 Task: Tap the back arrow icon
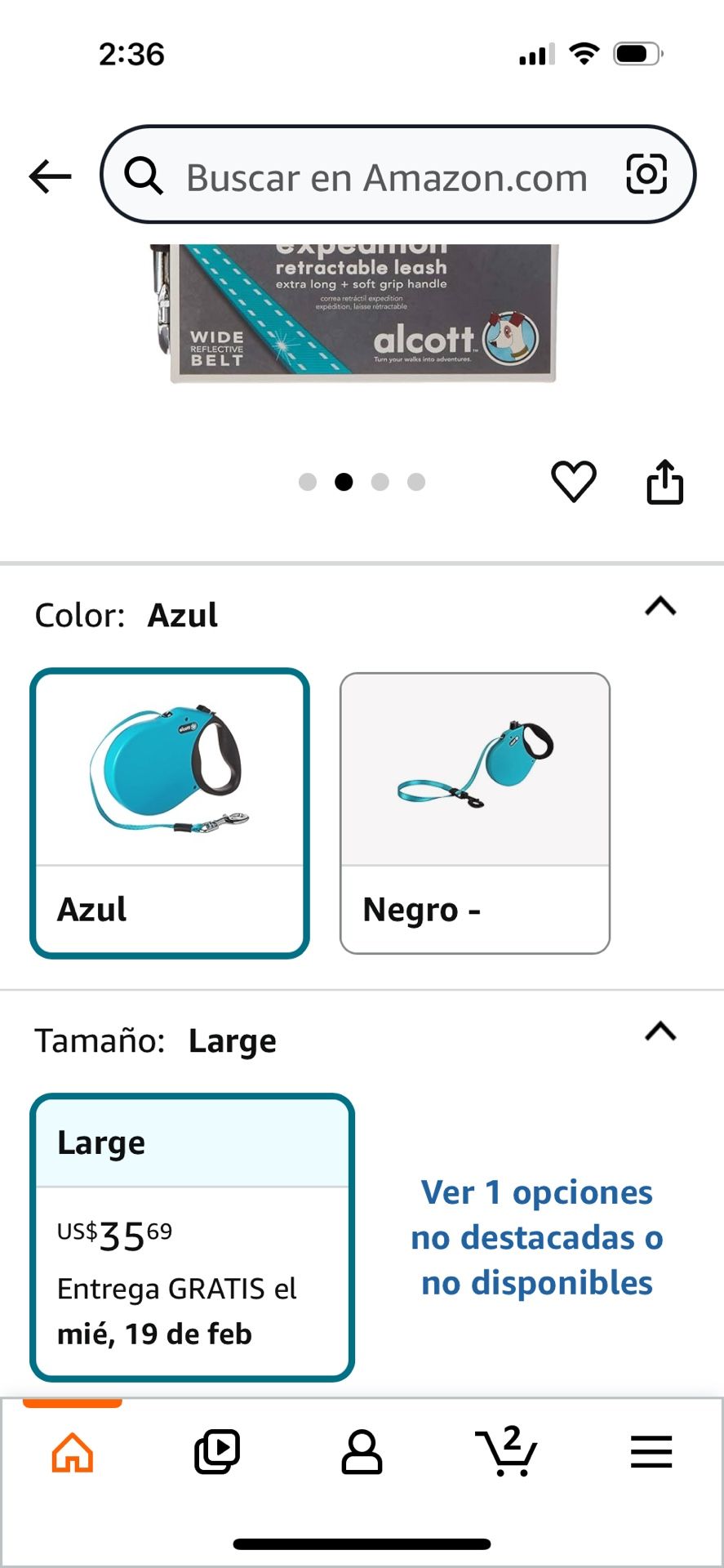[x=51, y=176]
